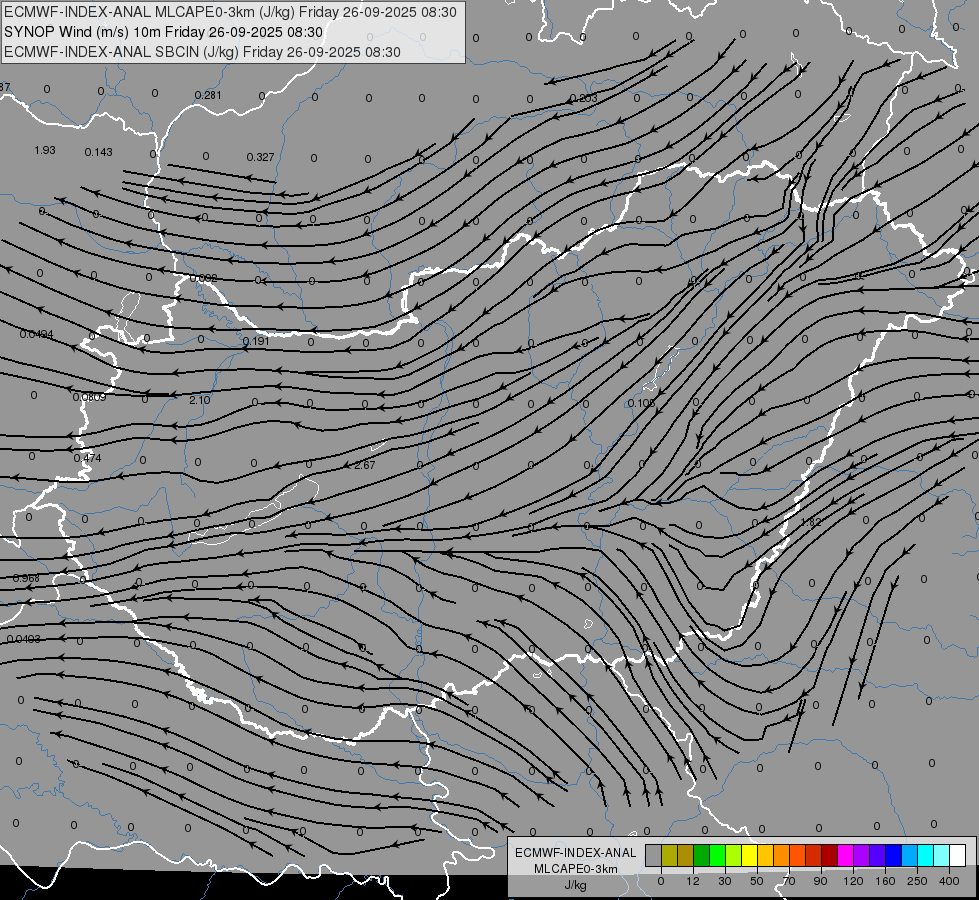Click the map value 0.281
This screenshot has height=900, width=979.
pos(208,95)
